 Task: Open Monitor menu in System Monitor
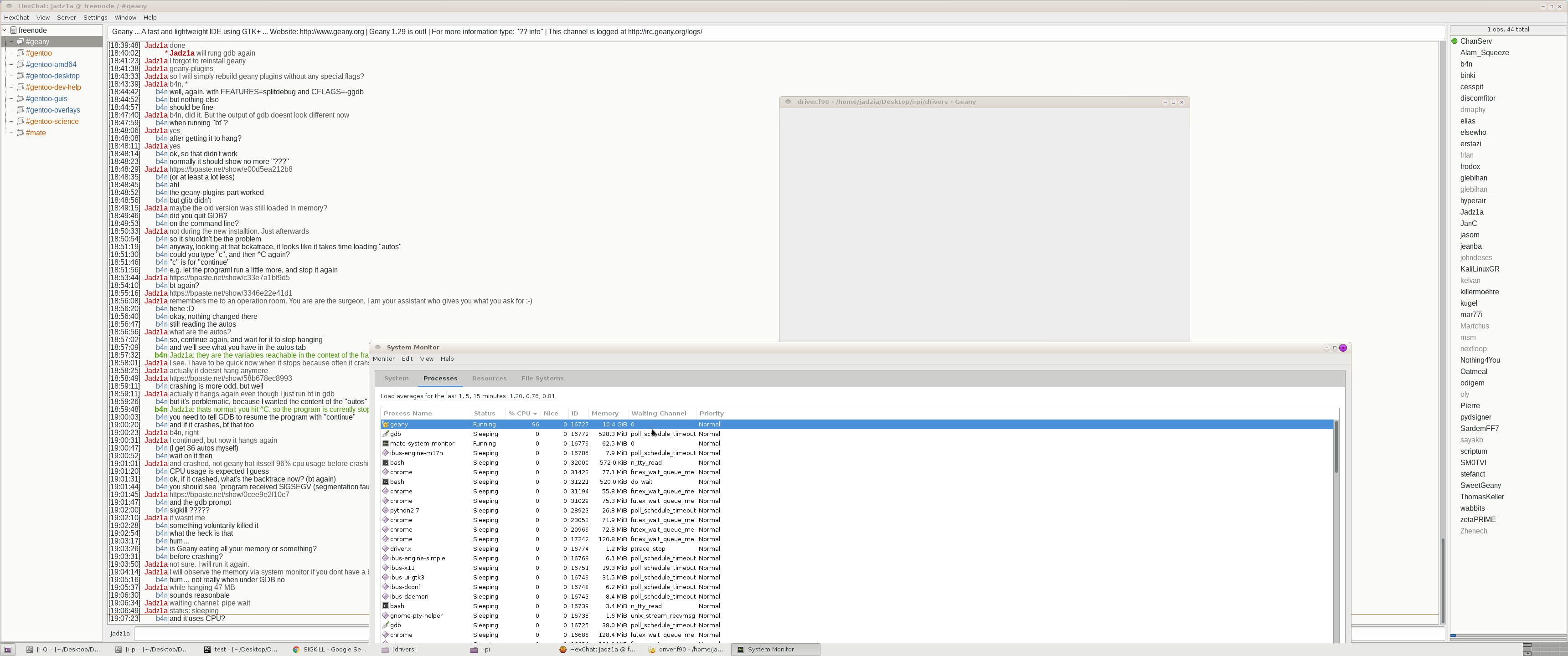click(383, 359)
